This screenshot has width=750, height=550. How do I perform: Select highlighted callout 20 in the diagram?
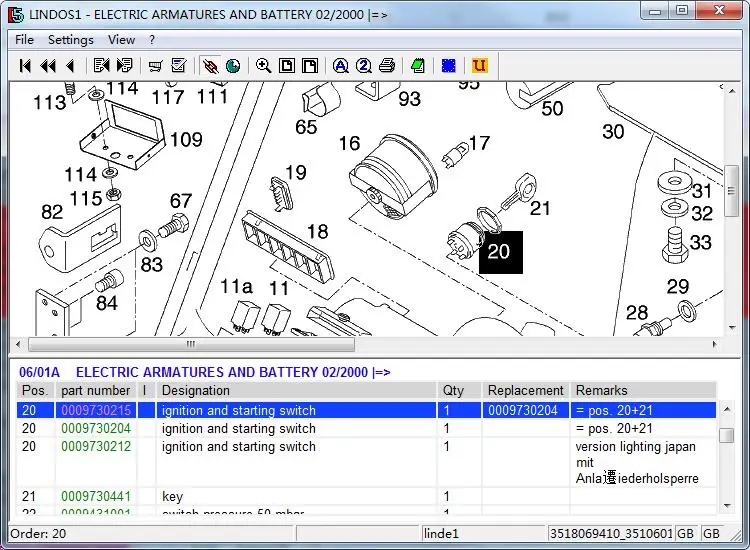(x=500, y=252)
